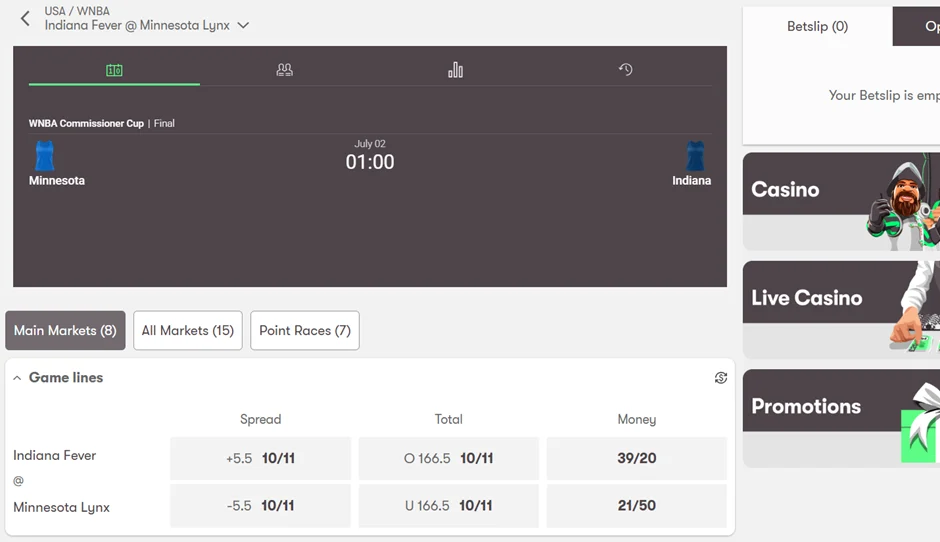Open the statistics bar chart icon tab
Screen dimensions: 940x542
[x=455, y=70]
